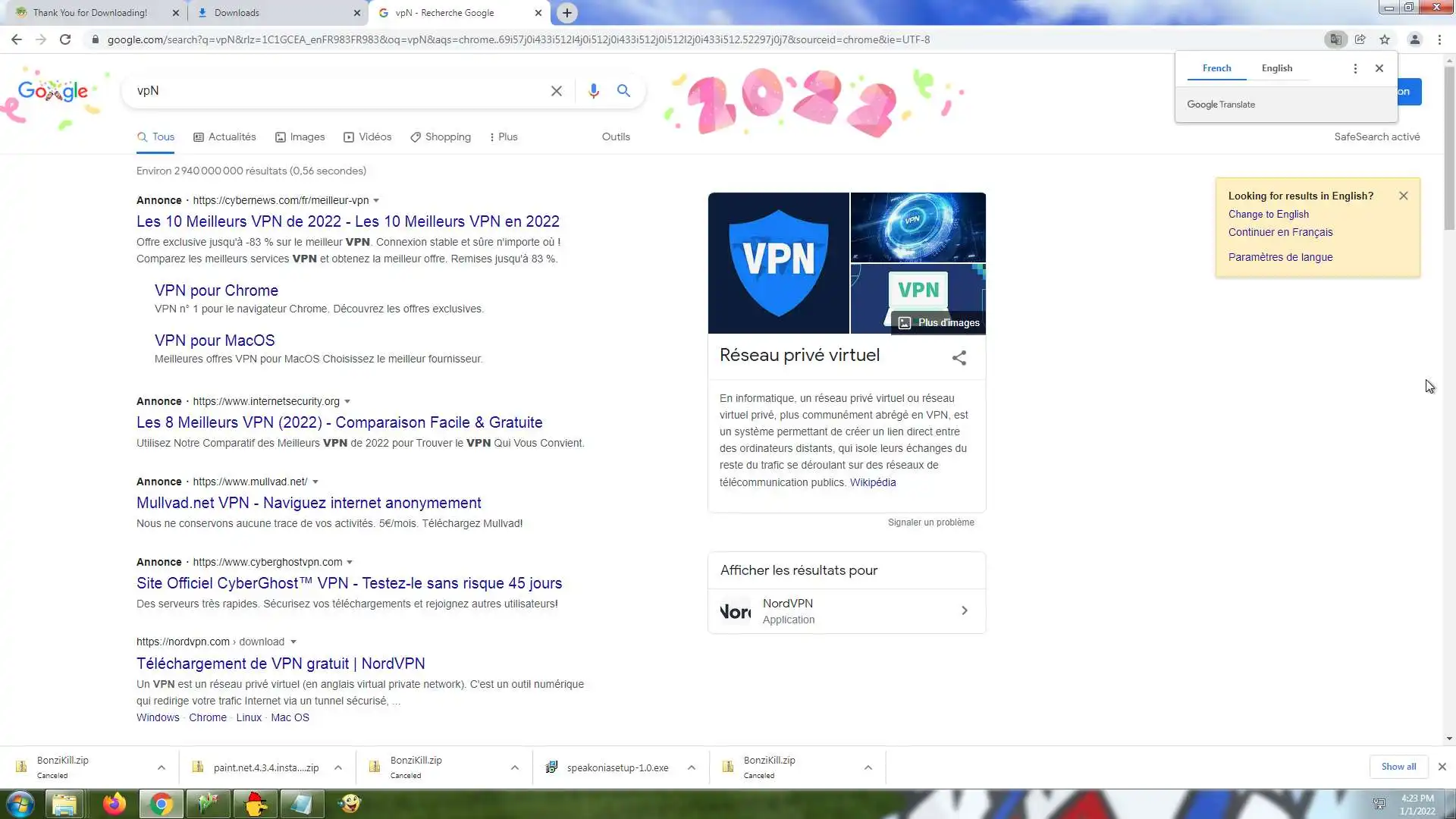Click the VPN shield image thumbnail
Screen dimensions: 1456x819
pyautogui.click(x=778, y=263)
